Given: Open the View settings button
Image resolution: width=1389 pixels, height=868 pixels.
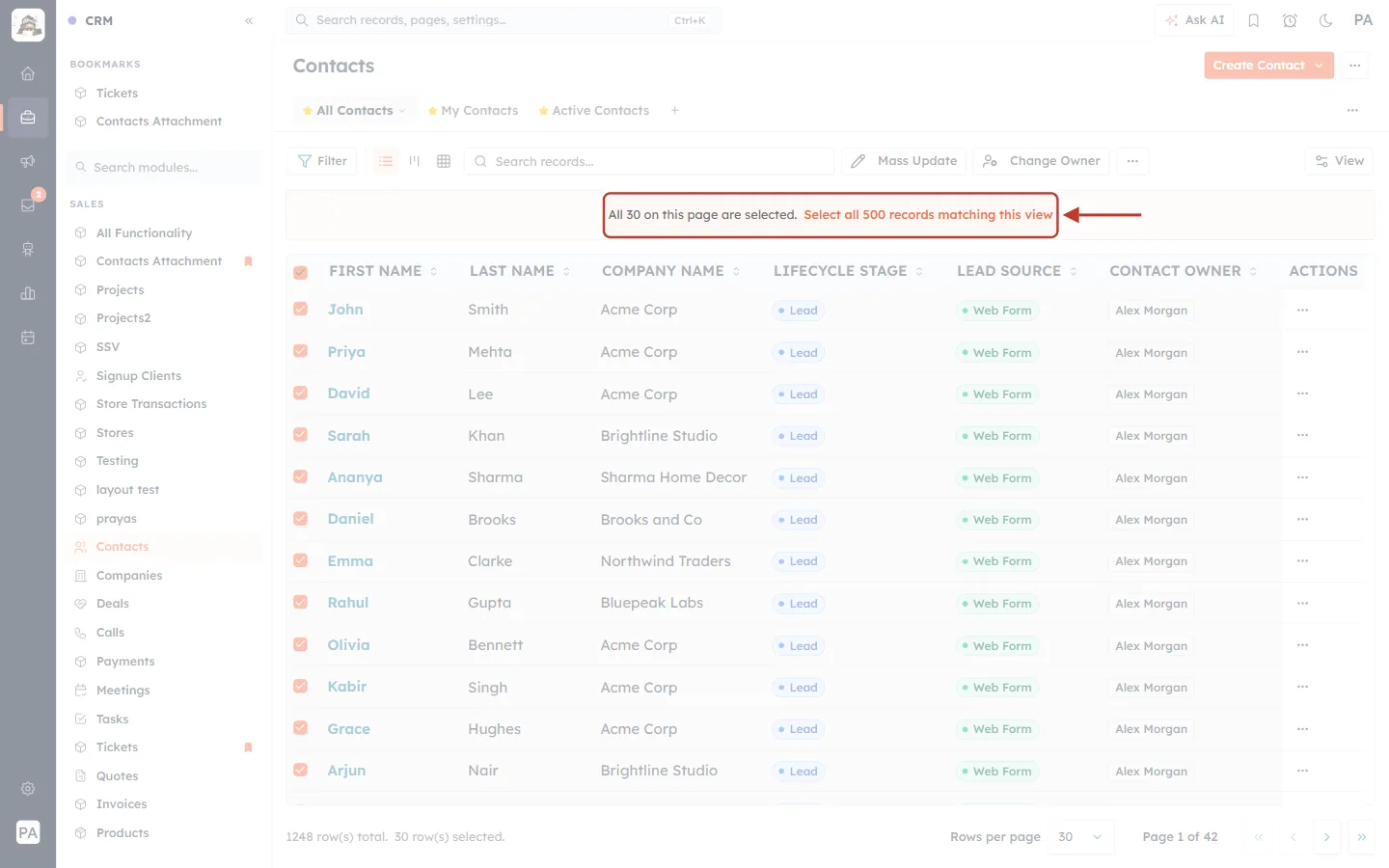Looking at the screenshot, I should click(x=1339, y=161).
